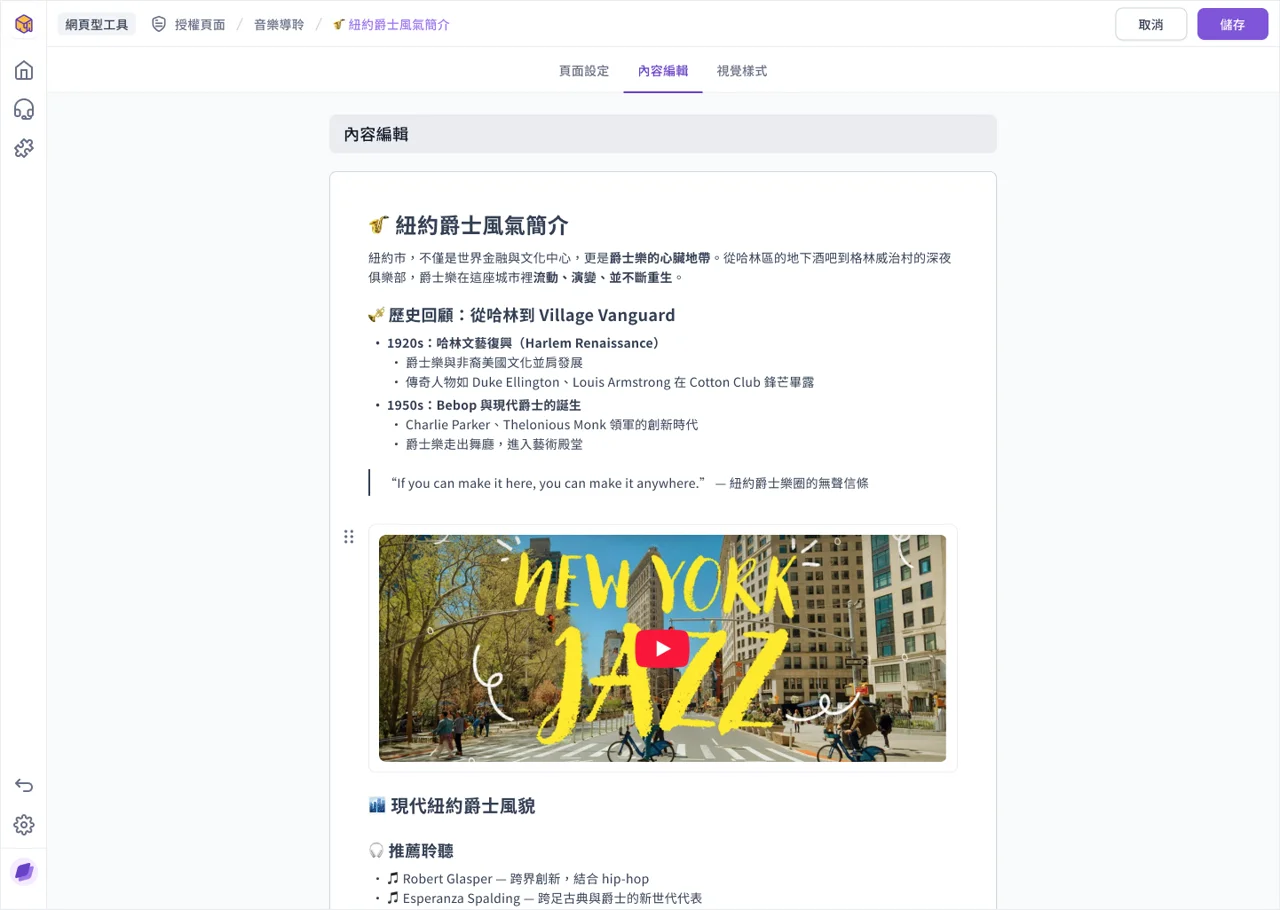Click the return arrow icon in sidebar

point(24,785)
